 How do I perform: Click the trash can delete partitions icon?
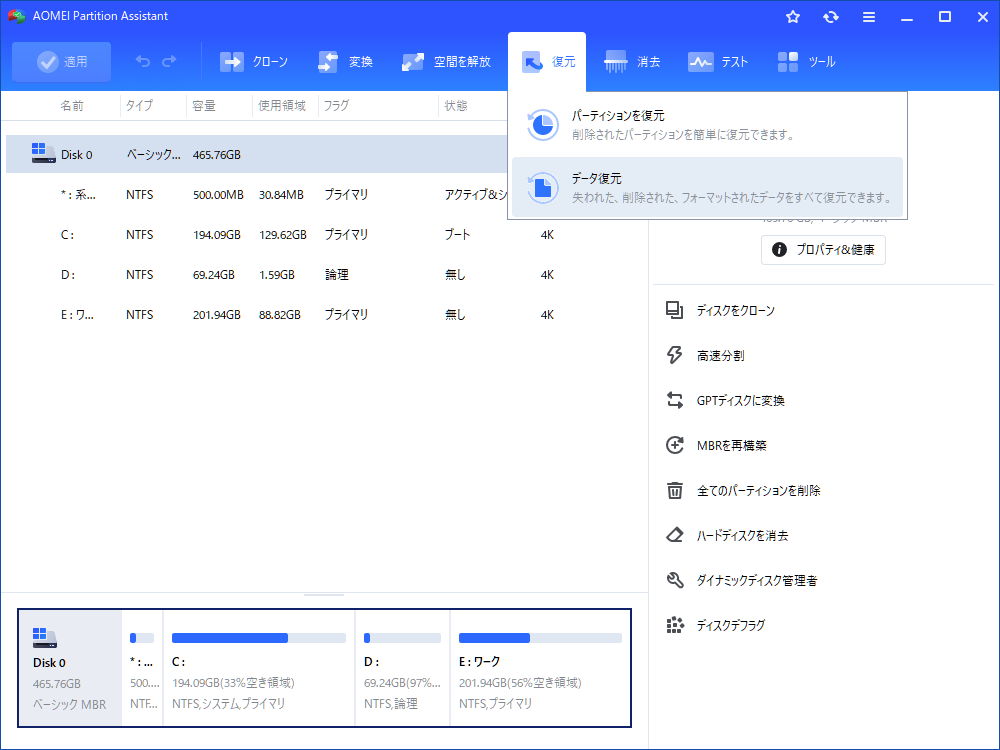pos(675,490)
